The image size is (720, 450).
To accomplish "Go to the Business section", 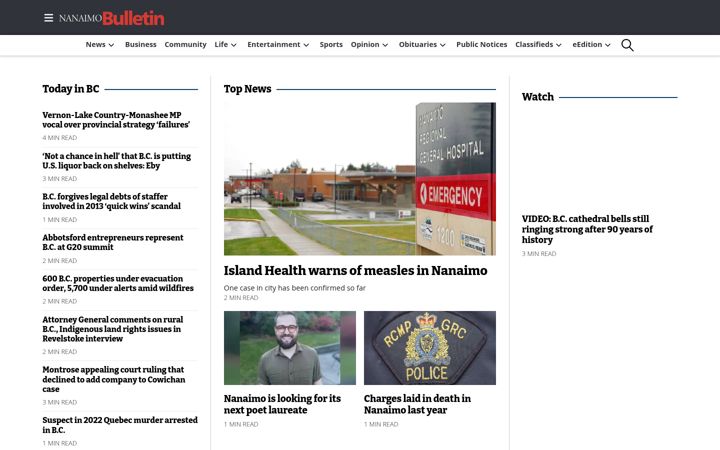I will point(141,45).
